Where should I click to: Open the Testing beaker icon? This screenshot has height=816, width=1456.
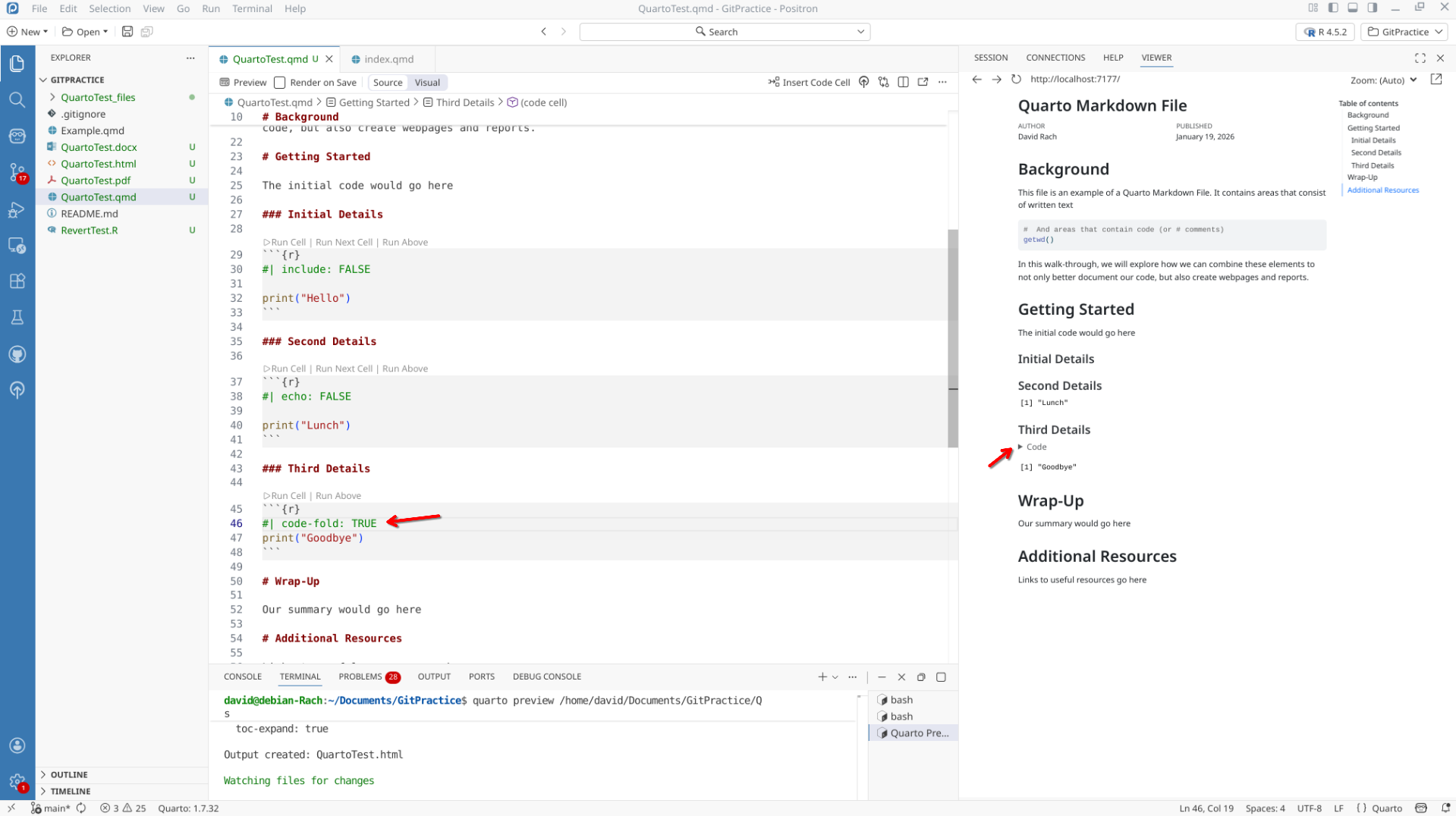(x=17, y=317)
